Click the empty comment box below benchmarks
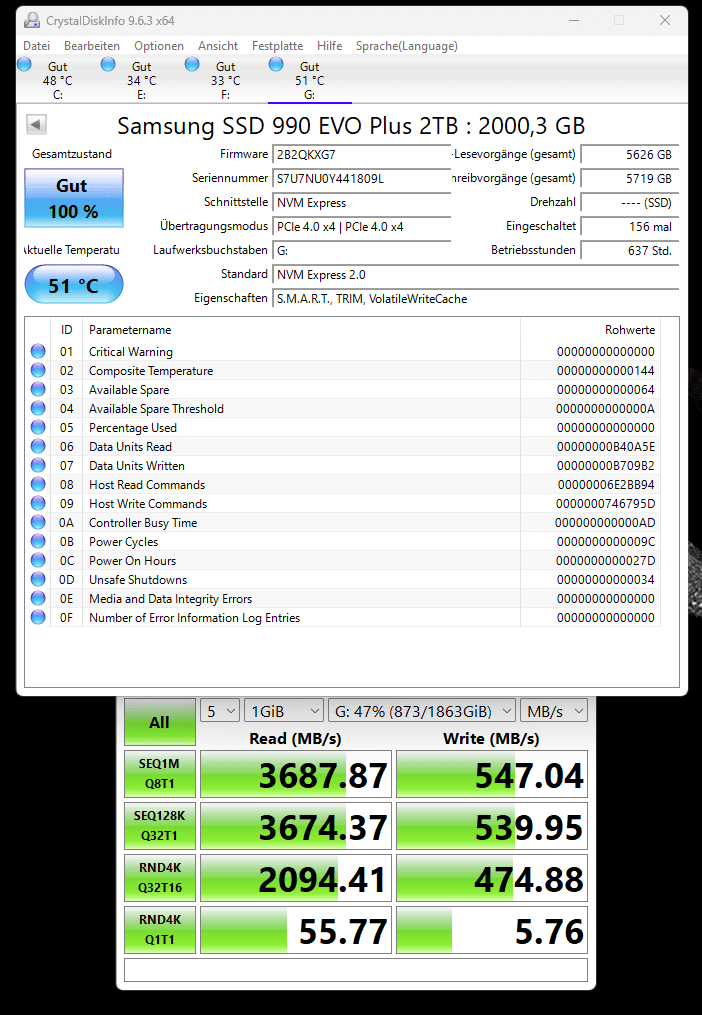 click(356, 970)
